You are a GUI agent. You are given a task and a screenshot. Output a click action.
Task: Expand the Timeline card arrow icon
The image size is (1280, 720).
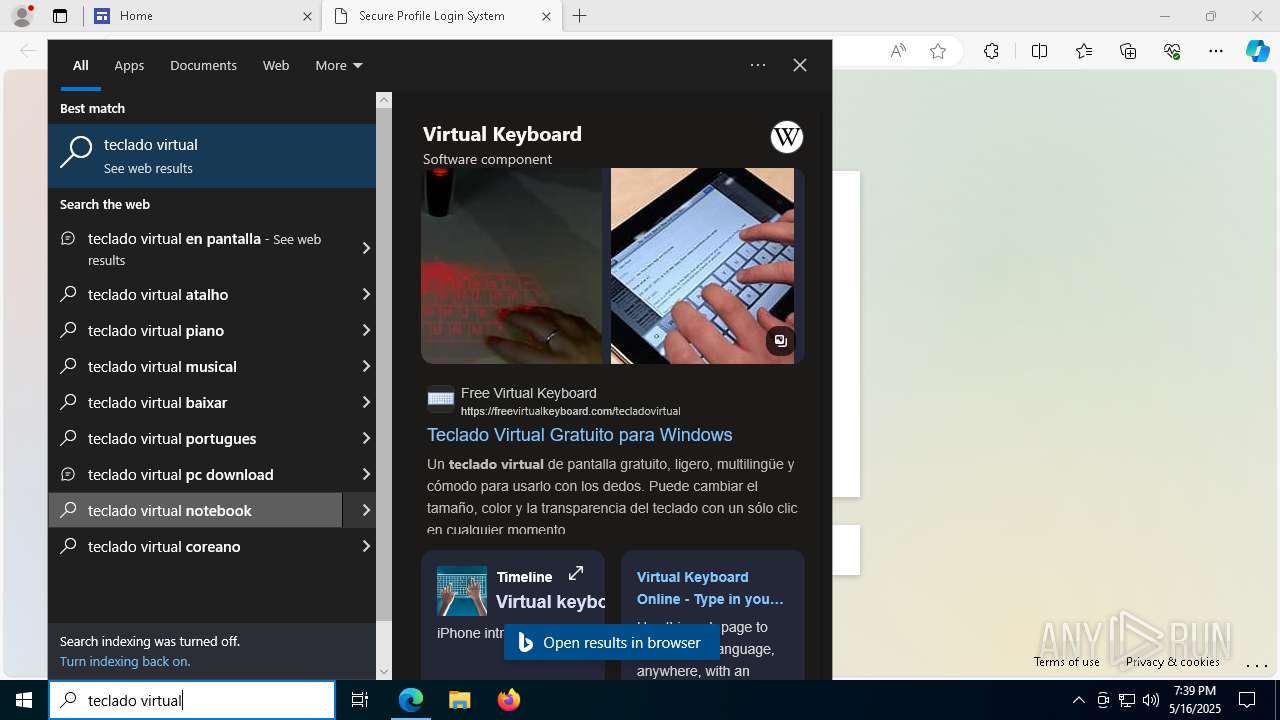click(576, 573)
